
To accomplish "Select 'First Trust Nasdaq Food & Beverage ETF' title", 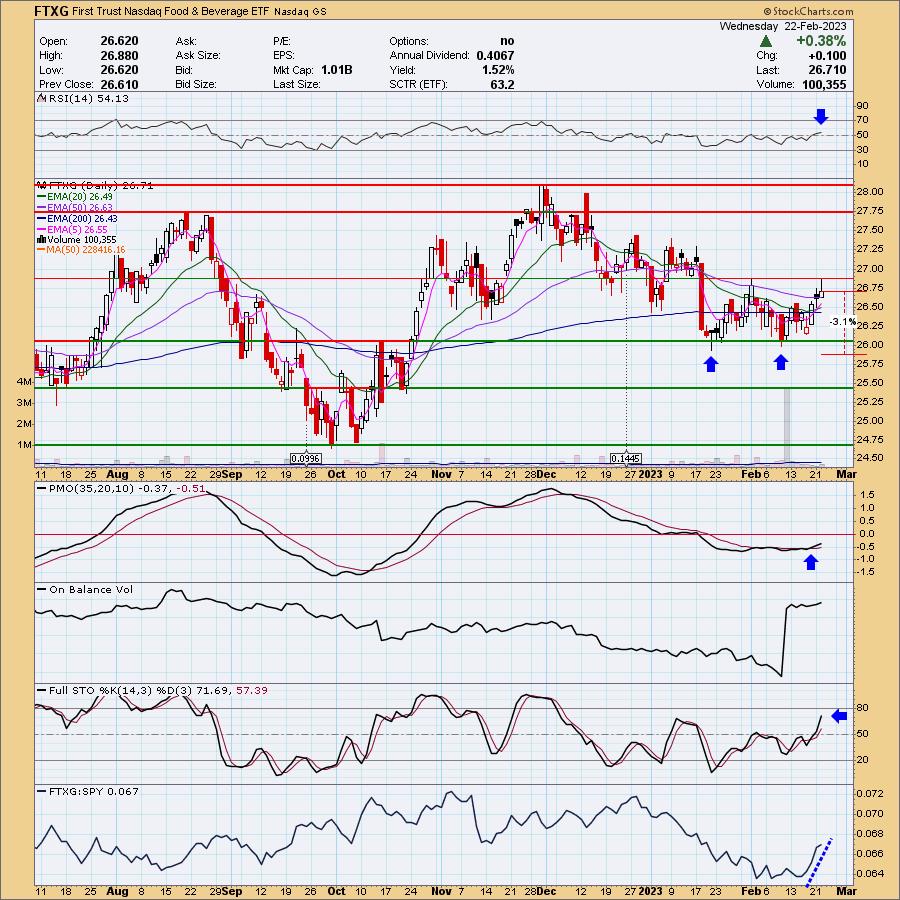I will [170, 11].
